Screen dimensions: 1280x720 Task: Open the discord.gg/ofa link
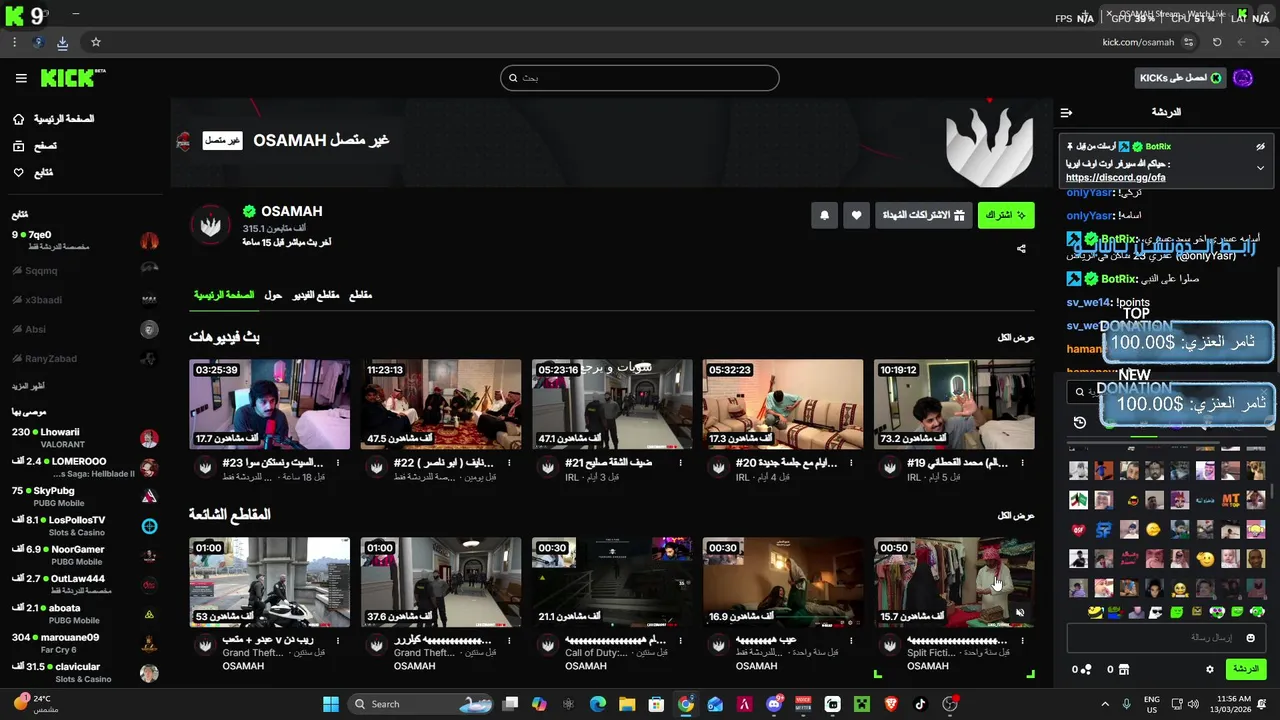1115,178
